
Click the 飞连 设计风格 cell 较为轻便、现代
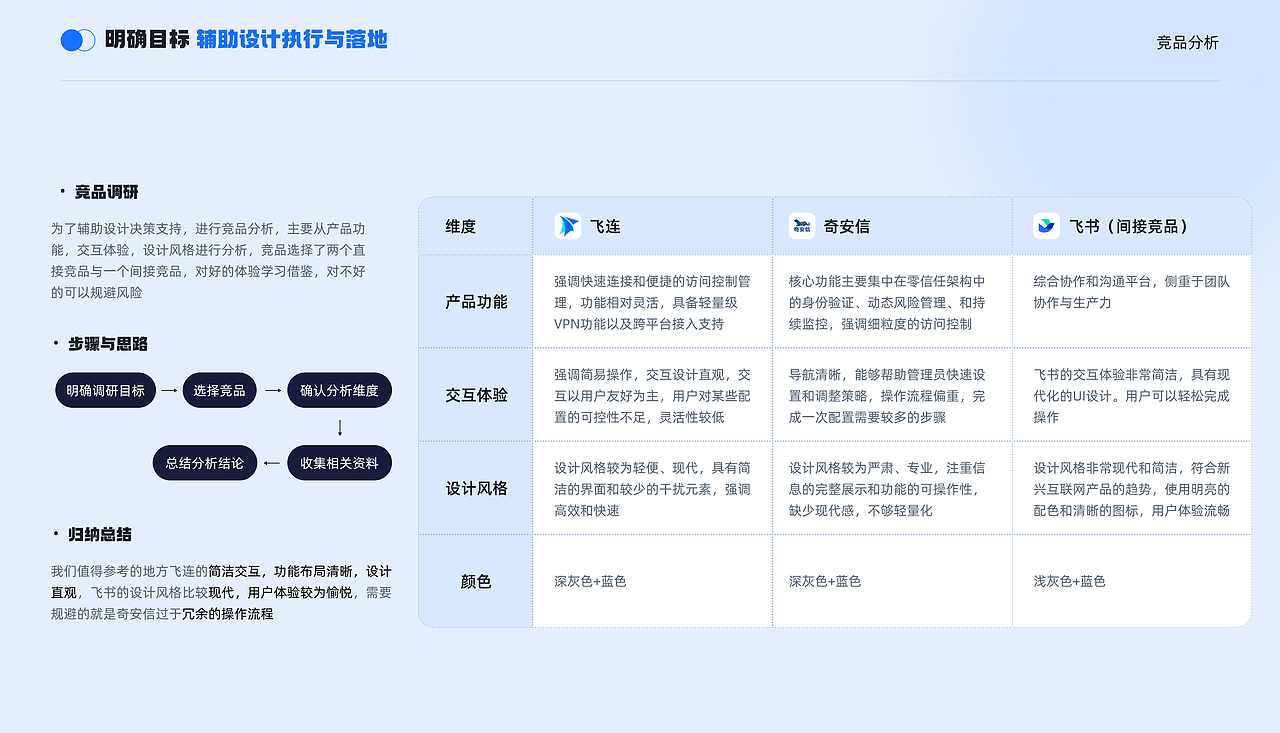click(652, 489)
